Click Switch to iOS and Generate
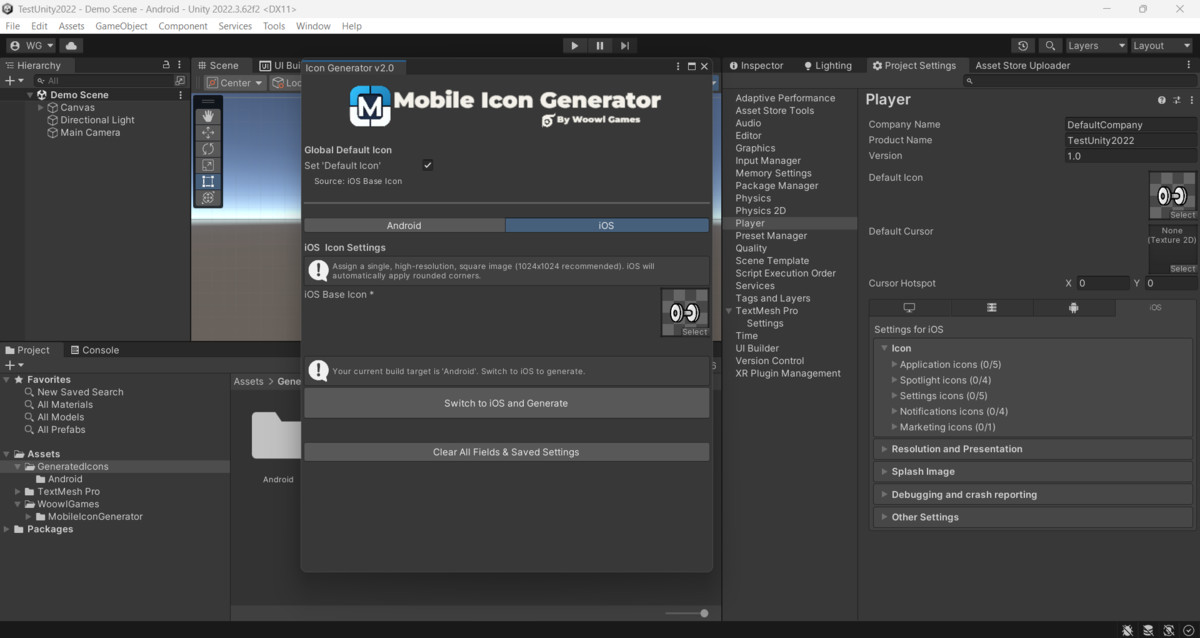The height and width of the screenshot is (638, 1200). click(x=507, y=402)
